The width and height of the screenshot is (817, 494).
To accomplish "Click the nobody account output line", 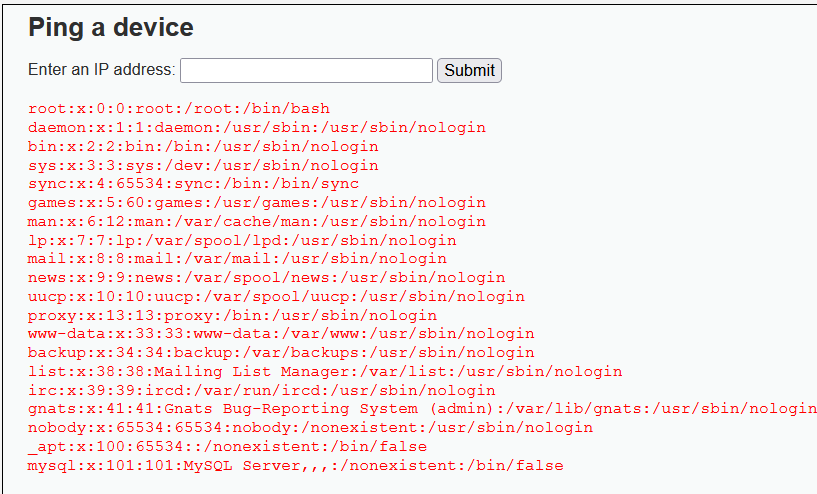I will 310,428.
